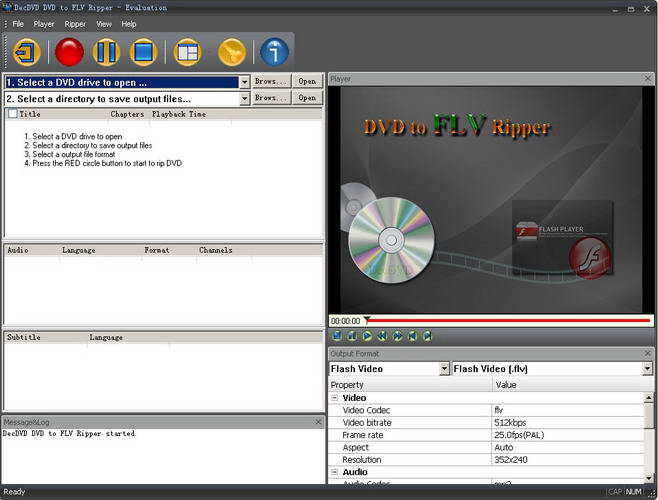Select the Frame rate 25.0fps(PAL) value
This screenshot has height=500, width=658.
tap(568, 435)
